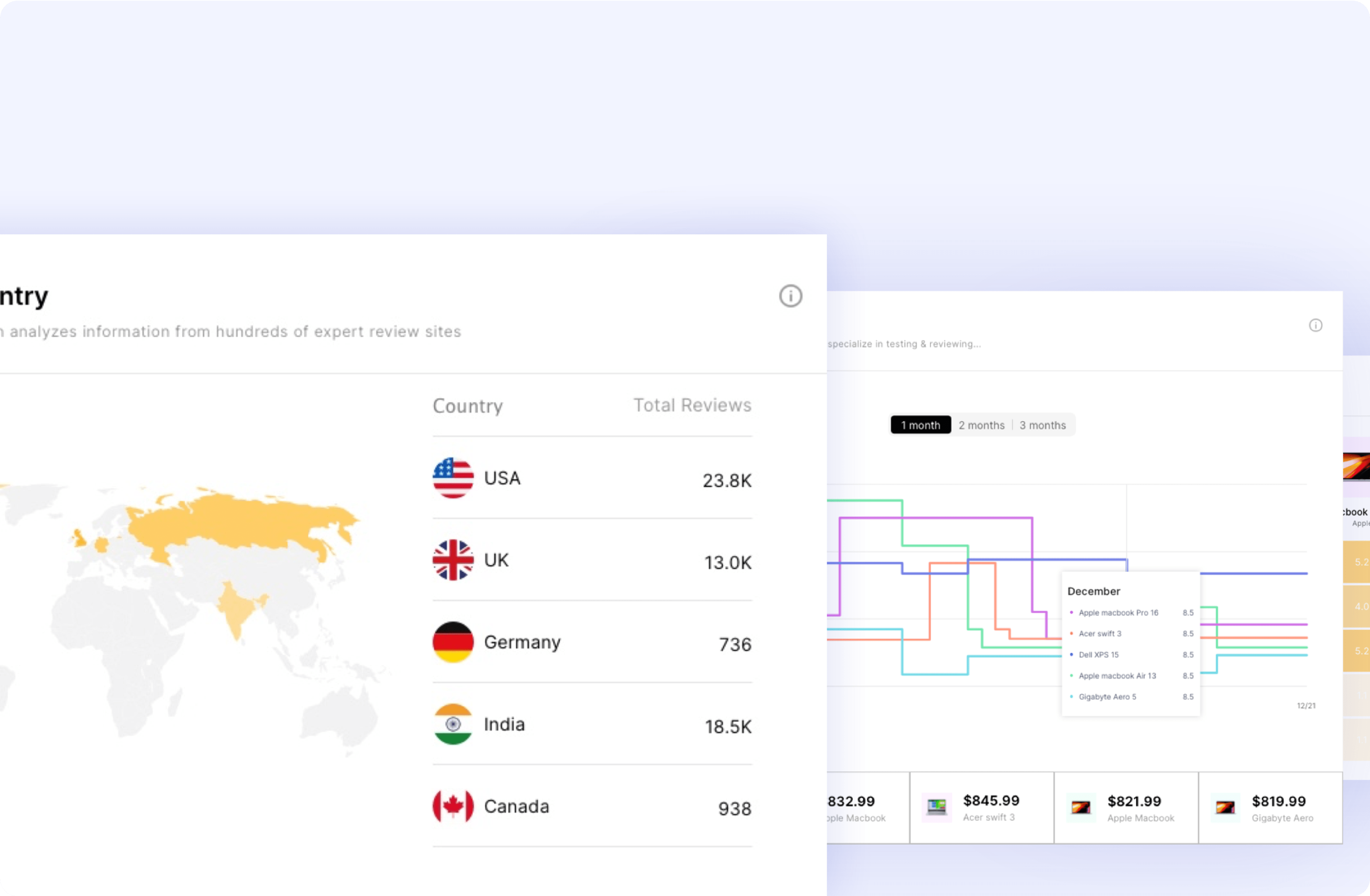Click the info icon on price chart card
Screen dimensions: 1370x896
tap(1315, 325)
